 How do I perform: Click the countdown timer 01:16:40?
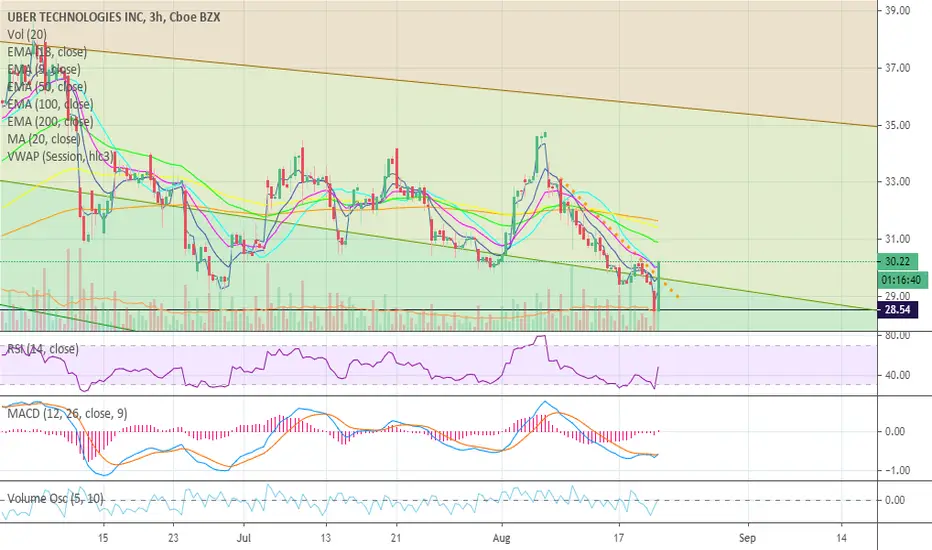pos(902,280)
